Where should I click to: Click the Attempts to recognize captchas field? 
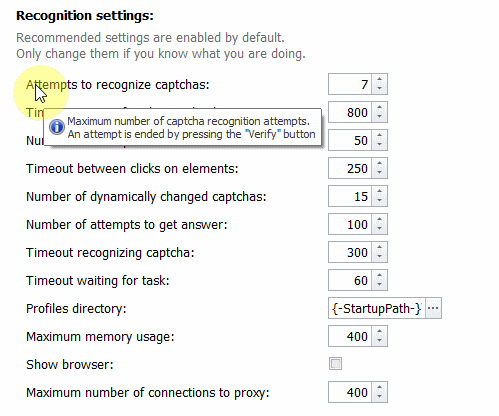(350, 84)
